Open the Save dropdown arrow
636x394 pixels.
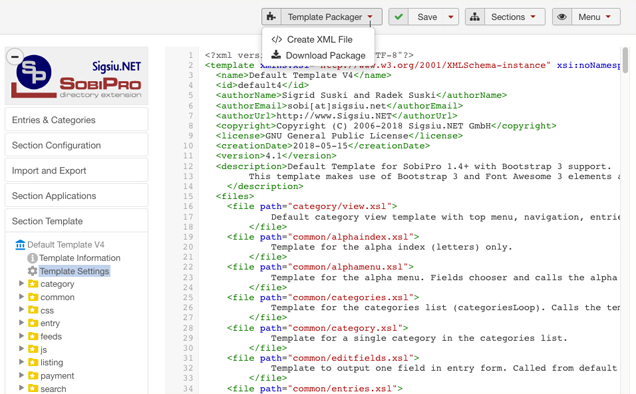(x=451, y=17)
